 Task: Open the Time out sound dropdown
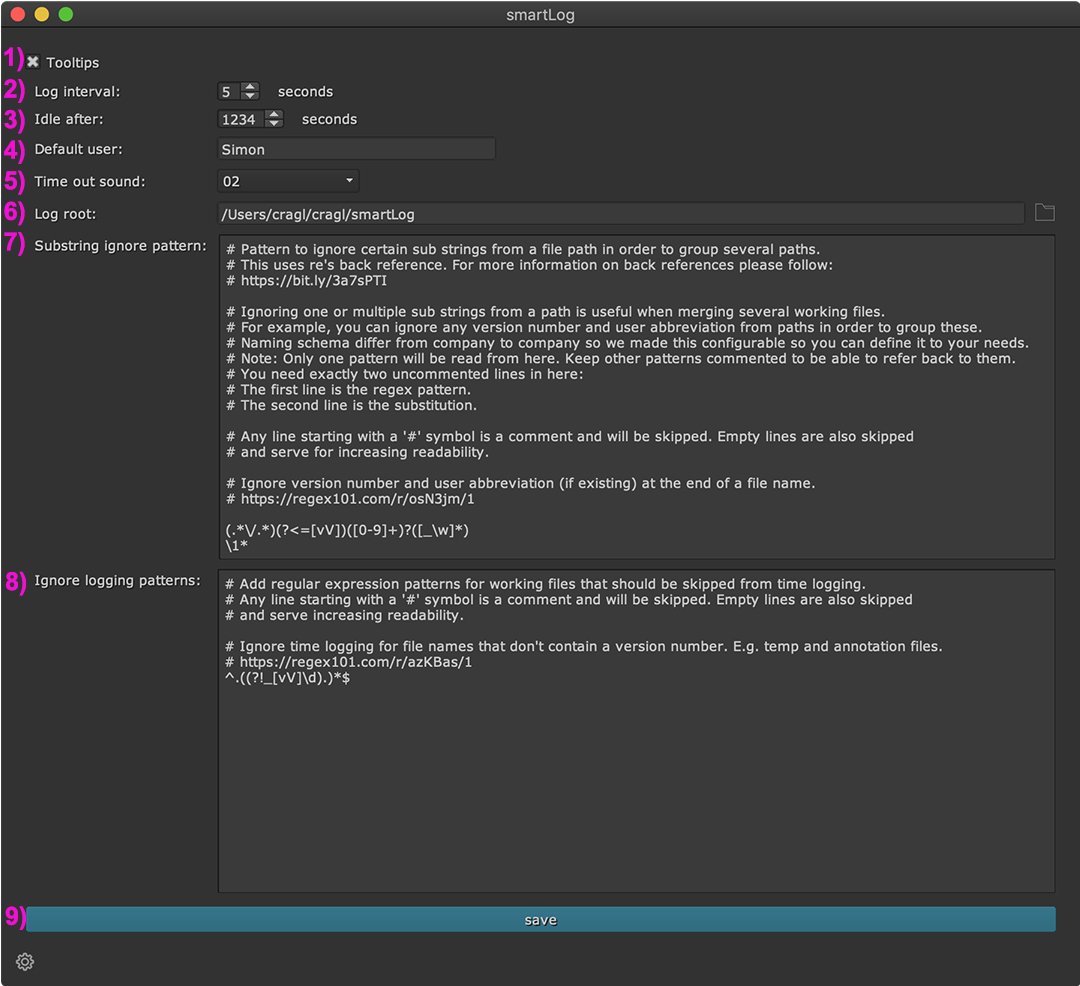click(x=288, y=181)
